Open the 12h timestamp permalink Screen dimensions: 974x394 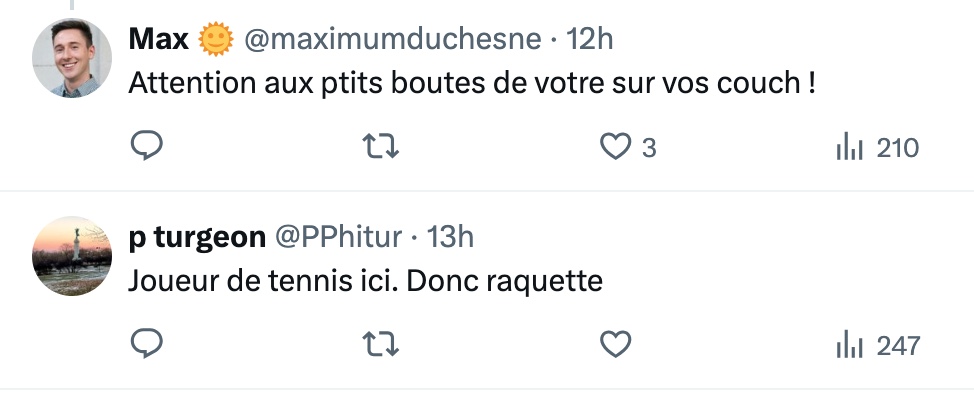[x=589, y=40]
